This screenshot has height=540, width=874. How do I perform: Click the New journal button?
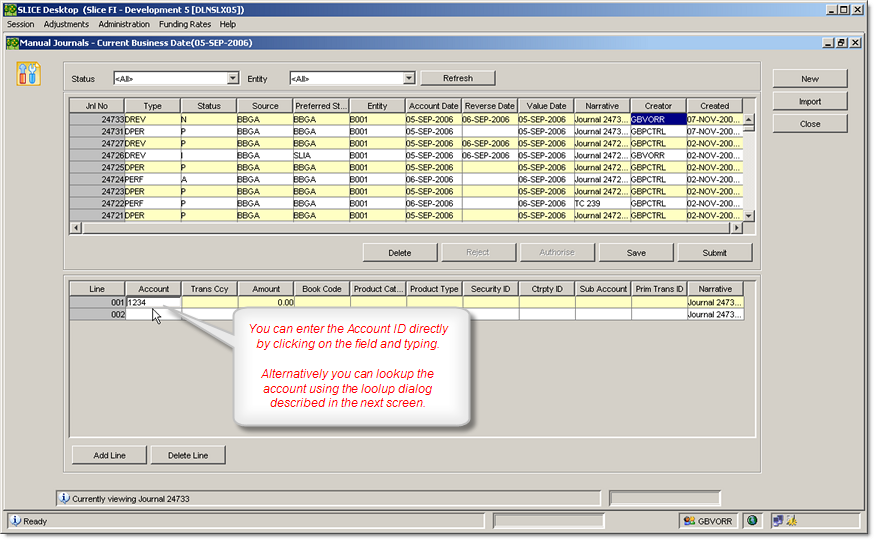(809, 78)
